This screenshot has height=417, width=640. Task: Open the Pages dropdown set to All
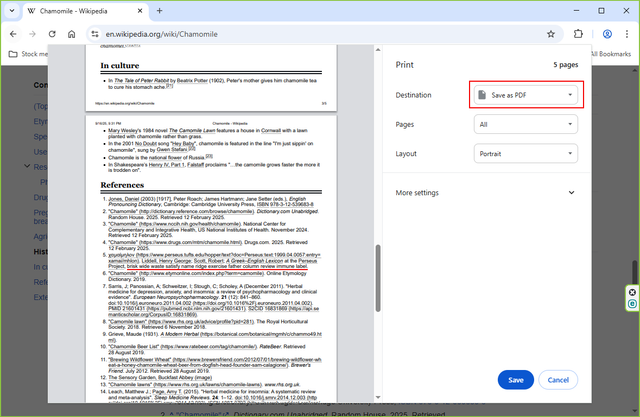coord(526,124)
